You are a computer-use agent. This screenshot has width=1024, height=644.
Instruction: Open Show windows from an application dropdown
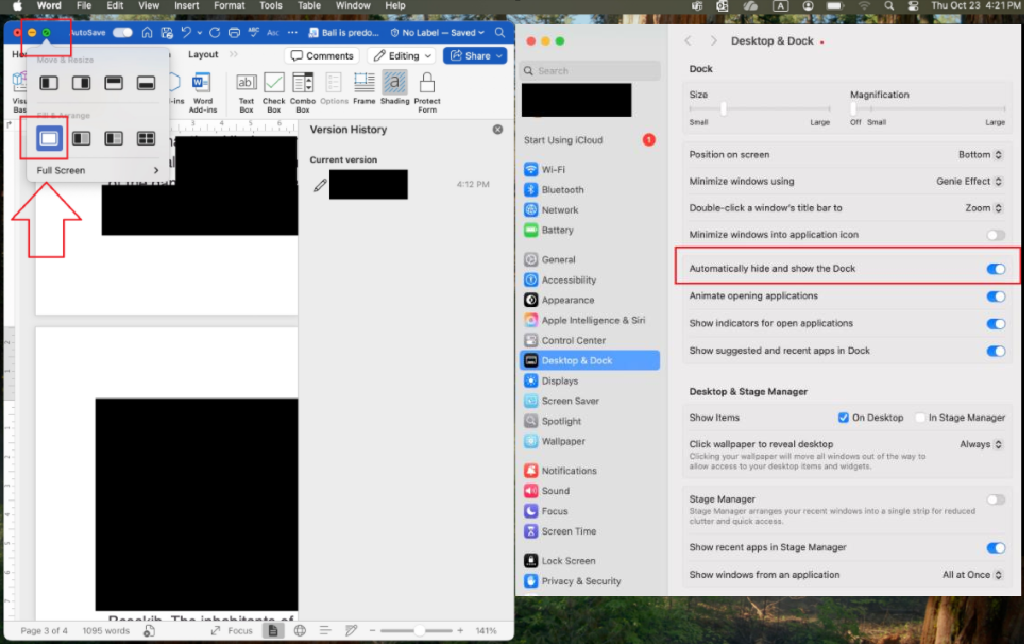click(972, 575)
